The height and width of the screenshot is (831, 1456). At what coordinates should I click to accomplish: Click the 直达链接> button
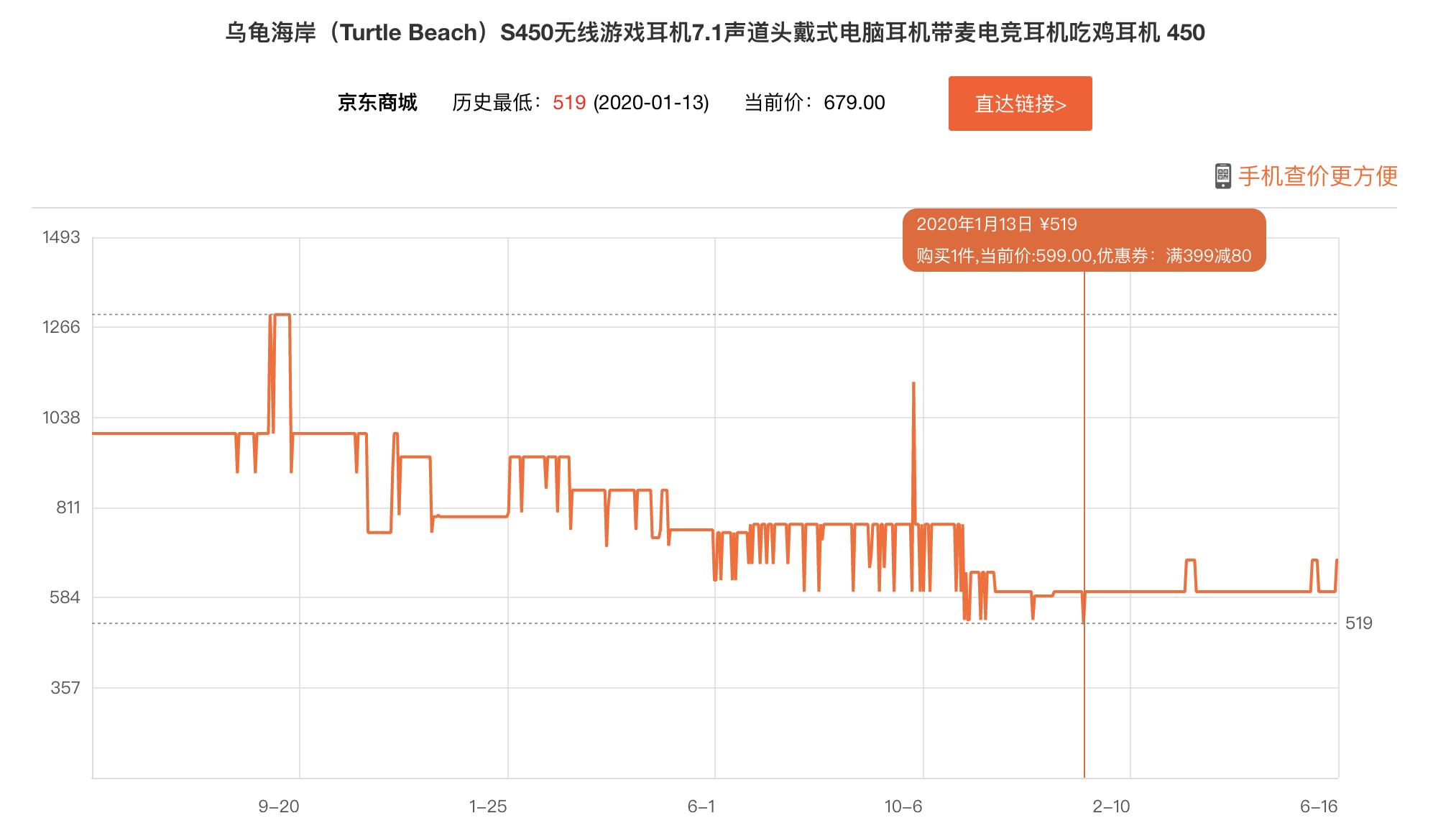coord(1020,104)
